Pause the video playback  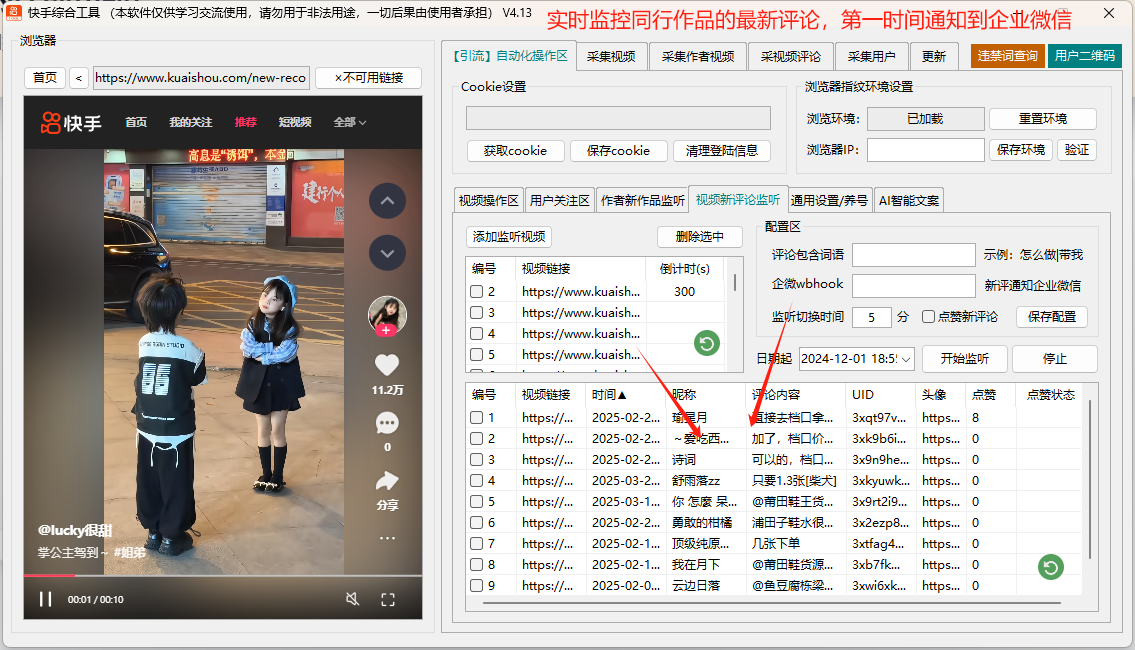coord(45,599)
